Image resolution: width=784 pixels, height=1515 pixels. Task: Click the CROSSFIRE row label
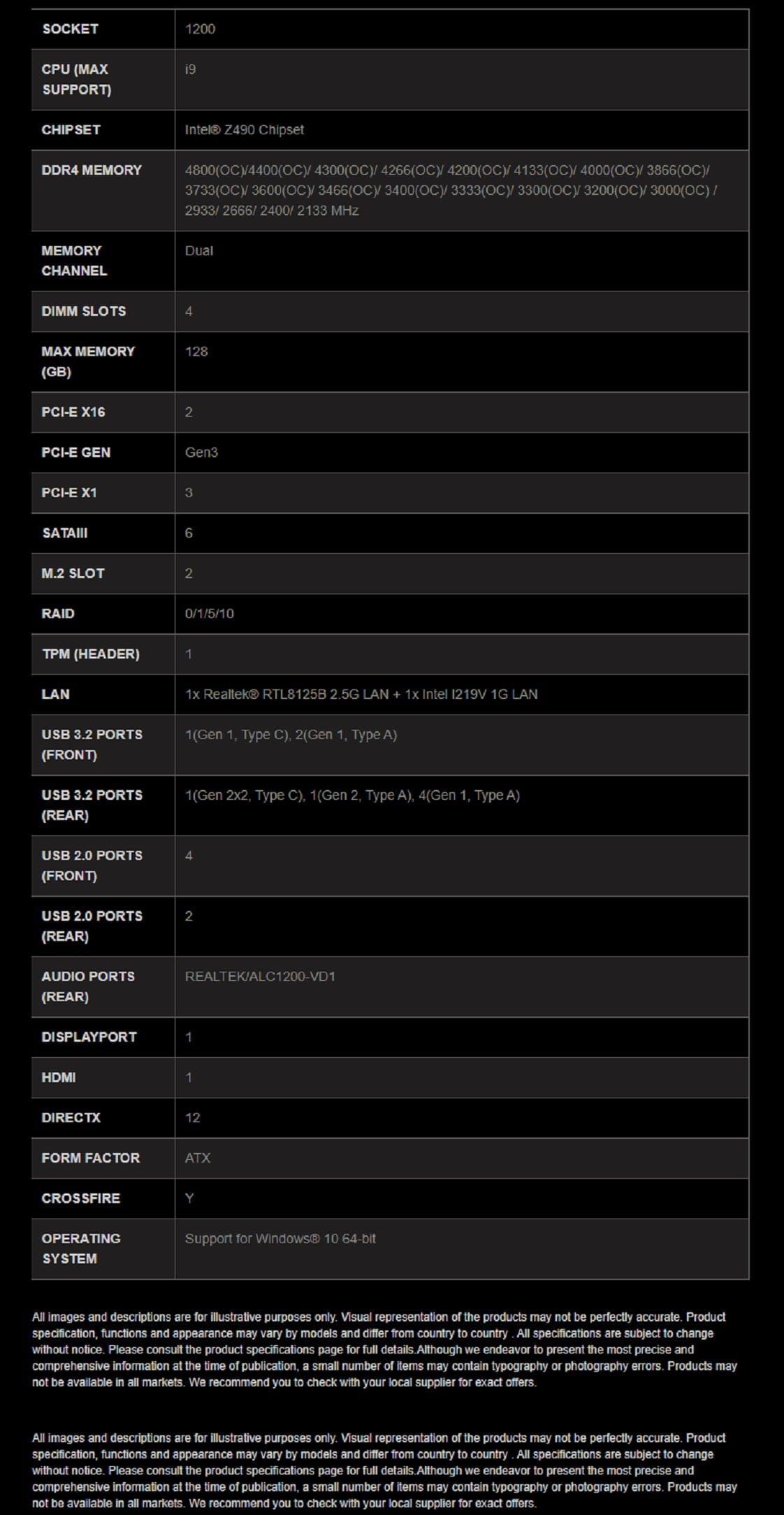click(80, 1198)
